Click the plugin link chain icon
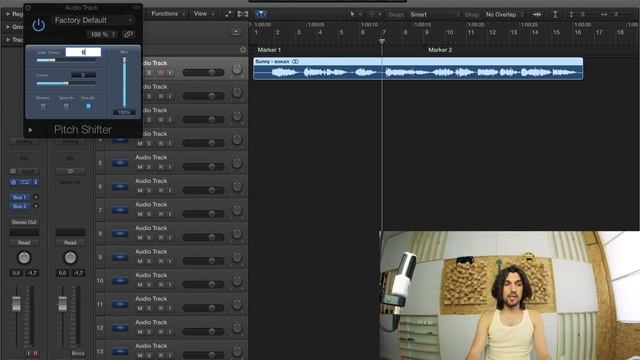 [x=129, y=34]
